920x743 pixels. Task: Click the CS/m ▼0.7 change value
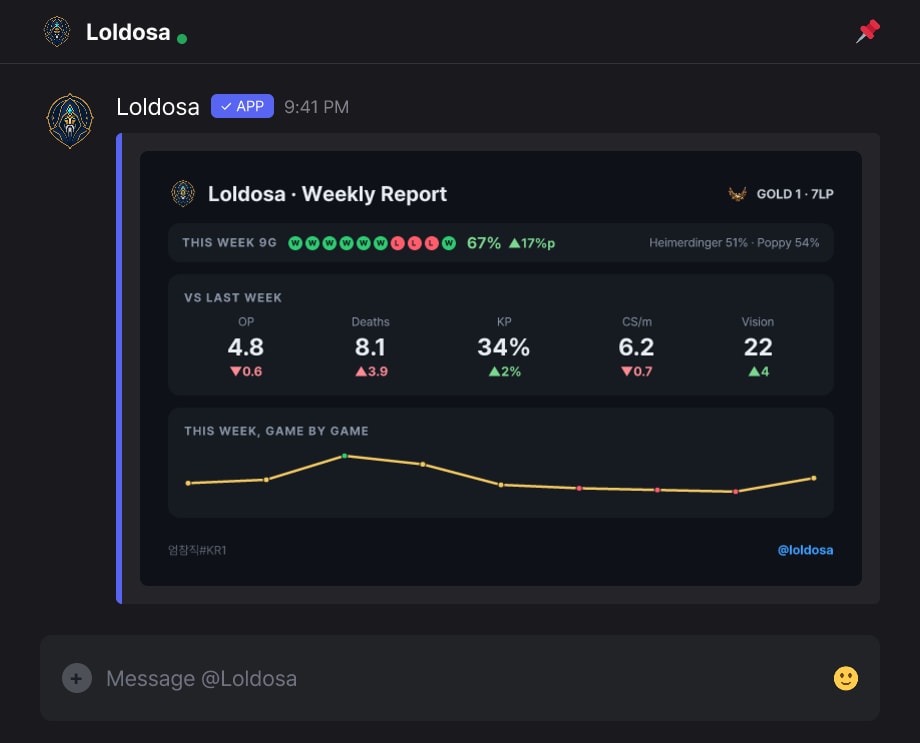pos(637,371)
